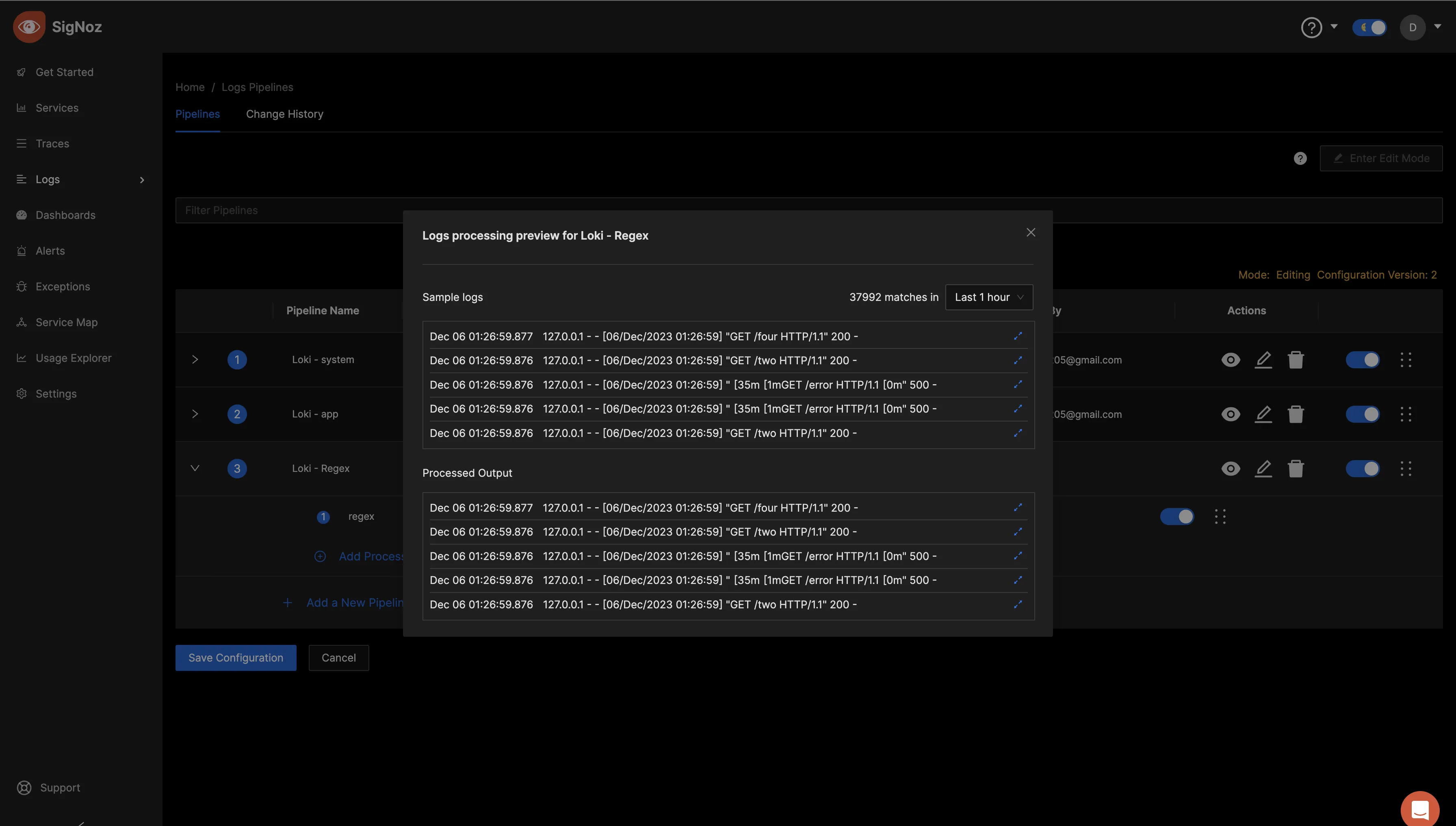Expand the second sample log /two entry
The height and width of the screenshot is (826, 1456).
click(x=1017, y=360)
